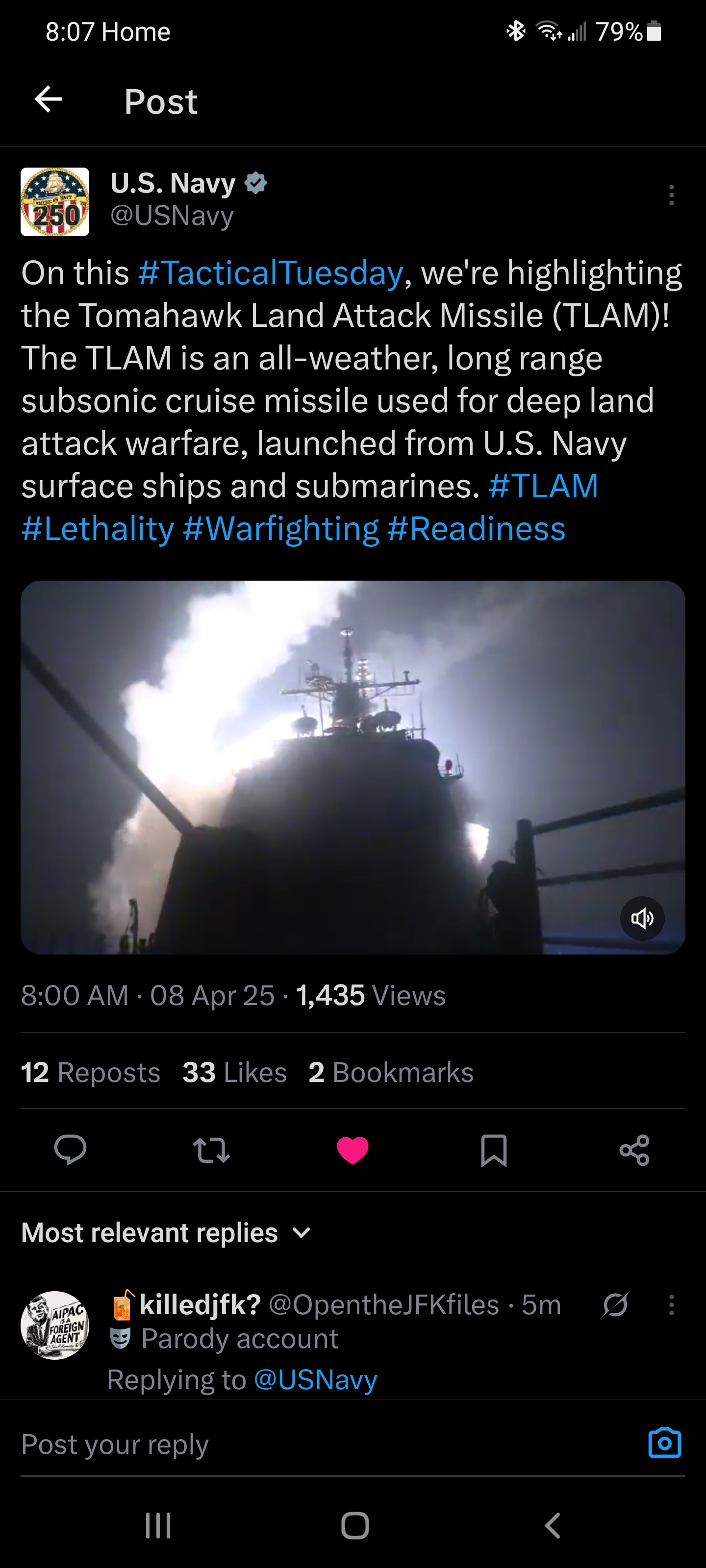Tap the back arrow to leave post

click(x=49, y=100)
